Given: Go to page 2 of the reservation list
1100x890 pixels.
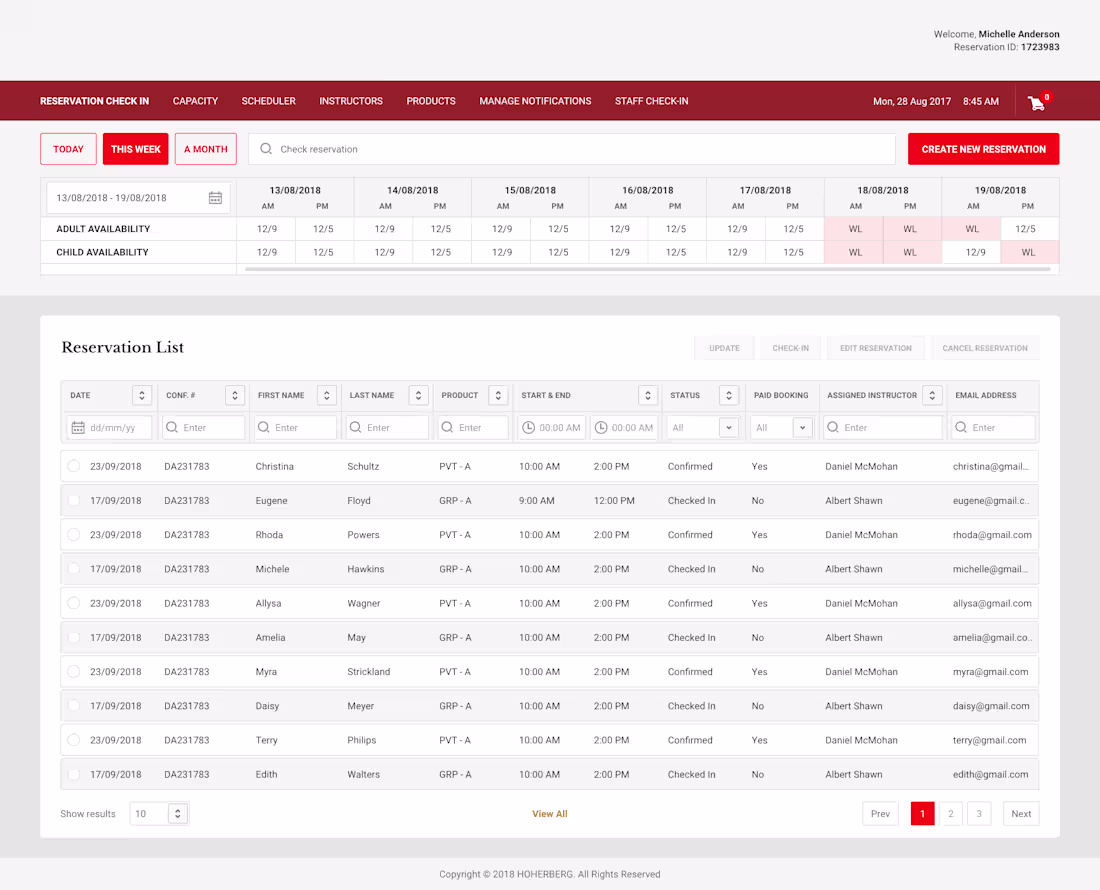Looking at the screenshot, I should [x=950, y=813].
